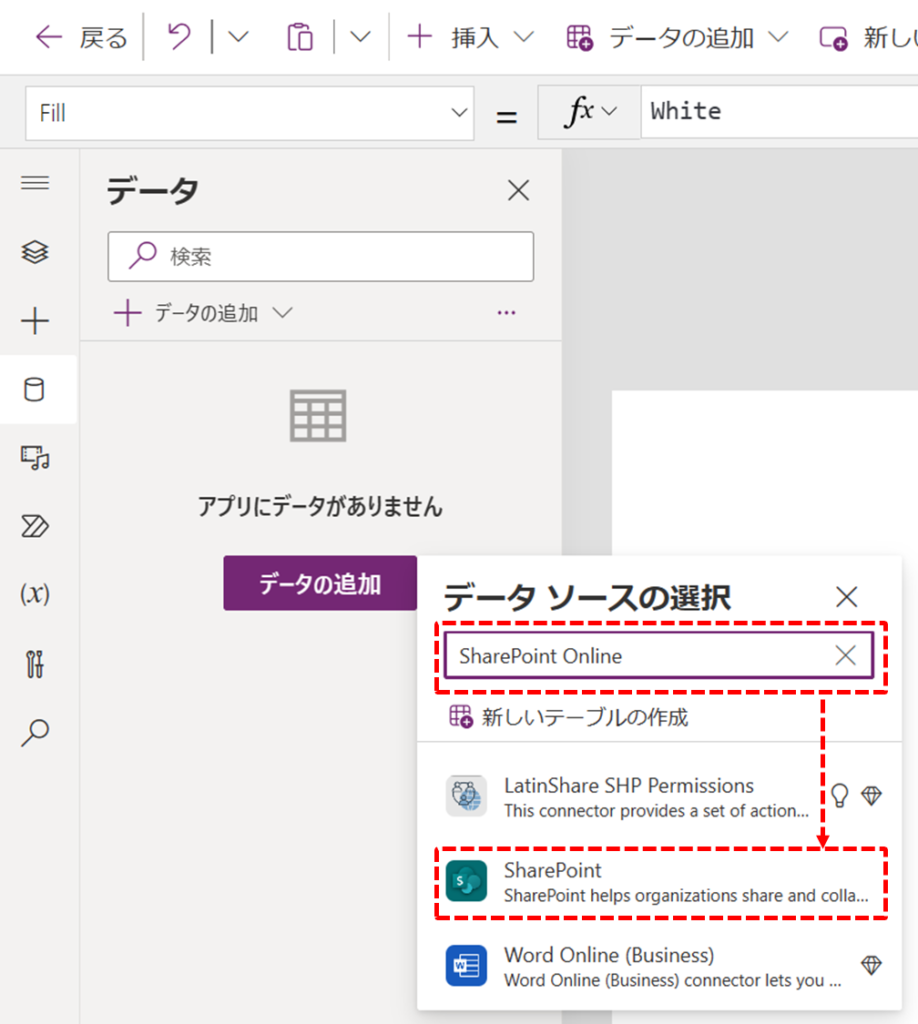
Task: Open the advanced tools icon in left rail
Action: 35,664
